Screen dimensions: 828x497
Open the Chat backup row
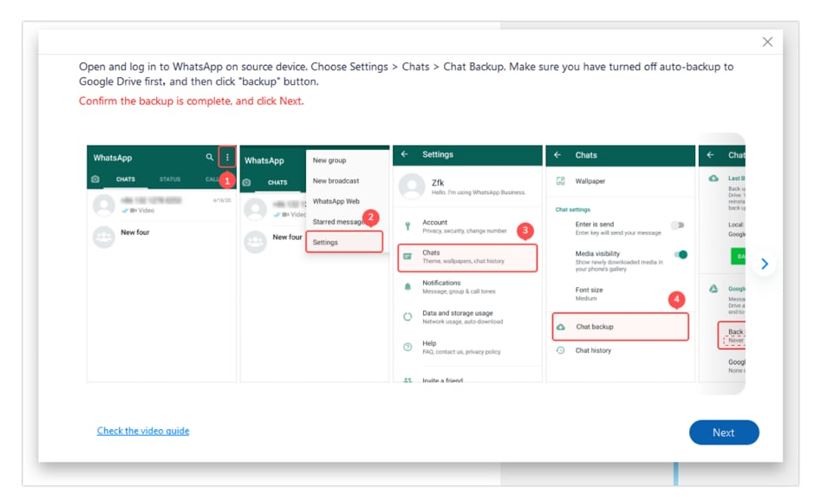click(x=620, y=326)
